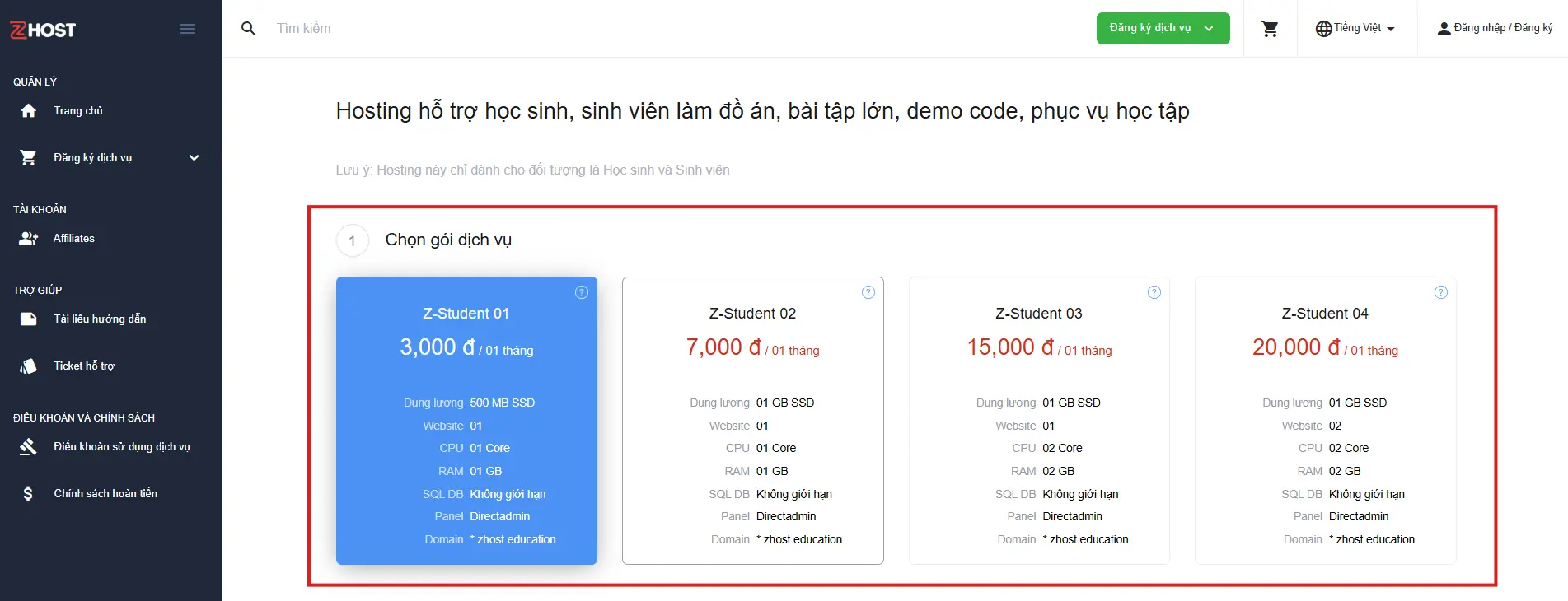
Task: Click the cart icon beside Đăng ký dịch vụ
Action: click(28, 157)
